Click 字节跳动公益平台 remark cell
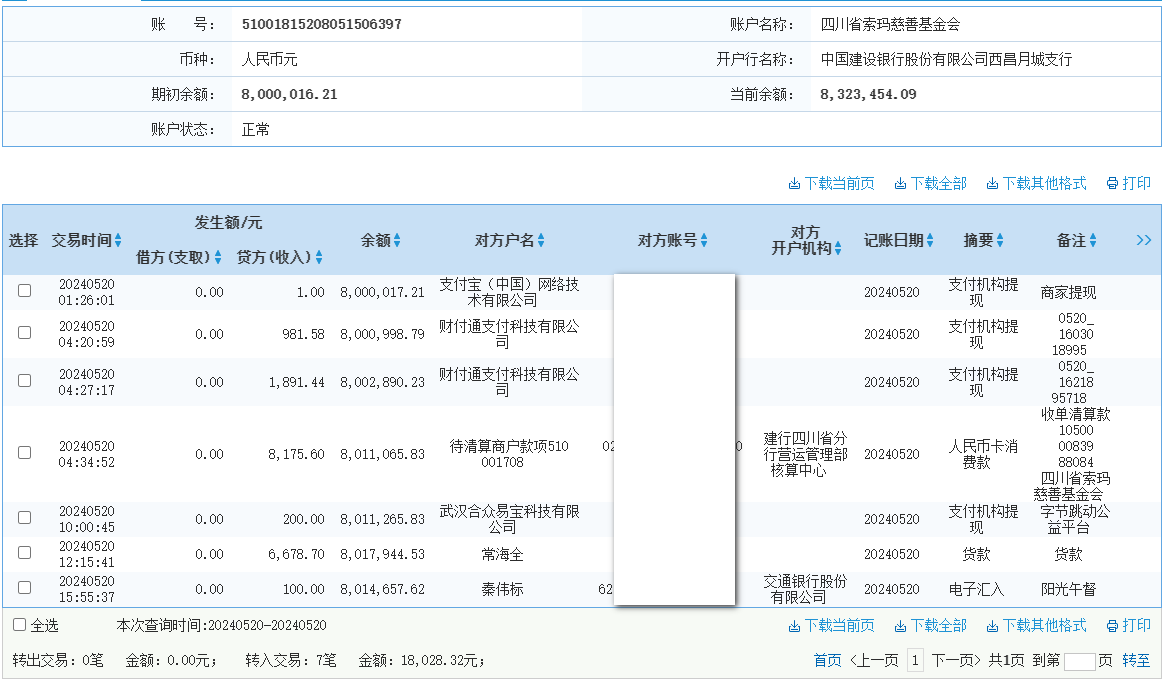Image resolution: width=1165 pixels, height=681 pixels. 1075,519
